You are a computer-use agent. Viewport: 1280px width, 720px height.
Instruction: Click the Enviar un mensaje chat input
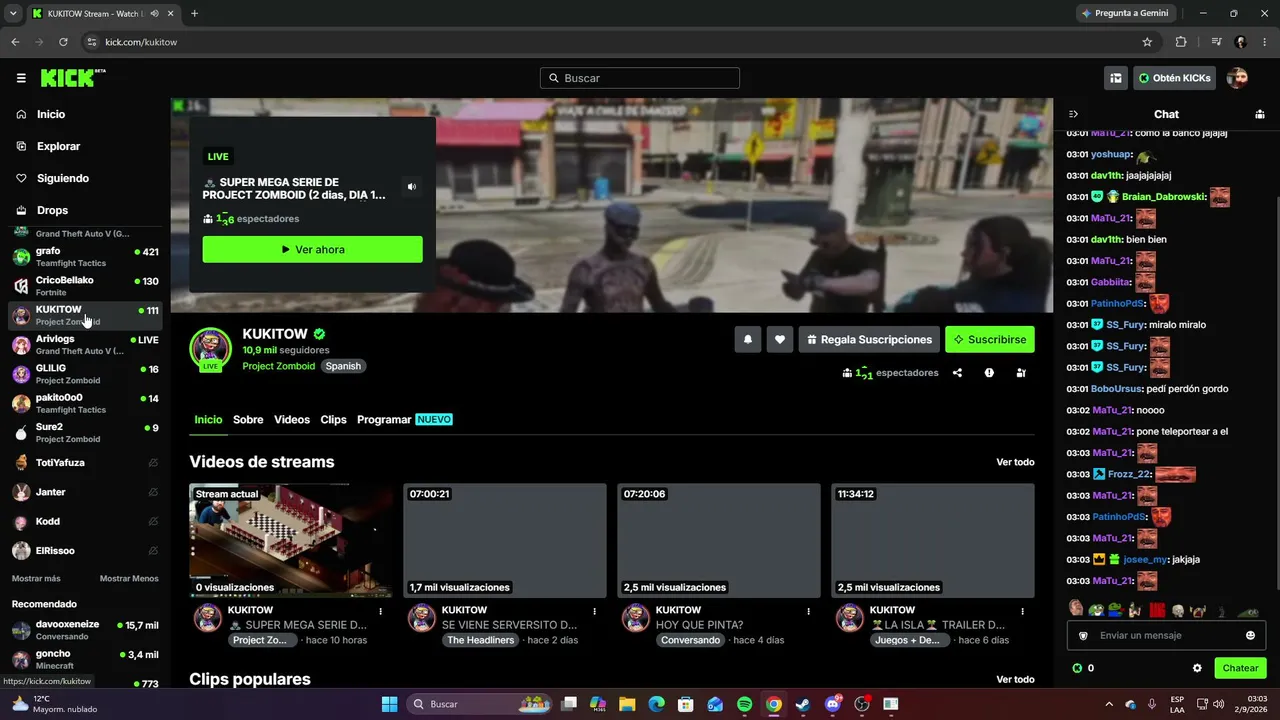tap(1166, 636)
